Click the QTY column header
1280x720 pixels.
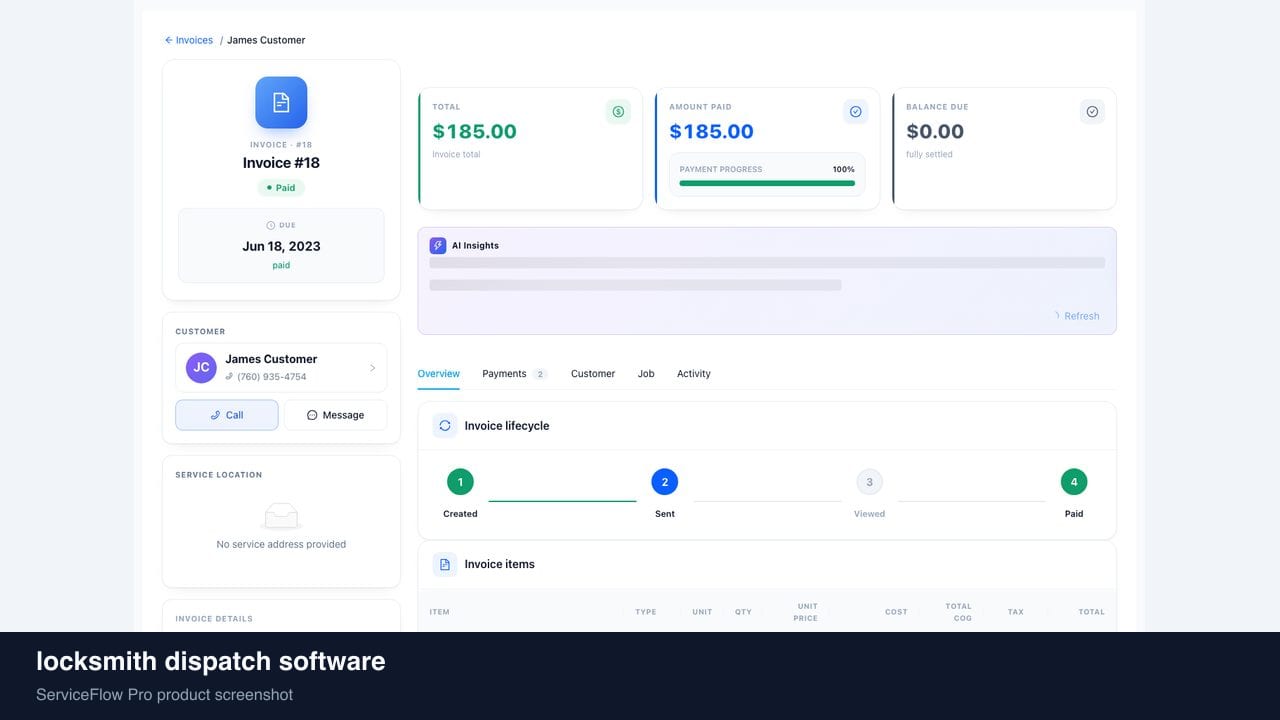point(743,612)
